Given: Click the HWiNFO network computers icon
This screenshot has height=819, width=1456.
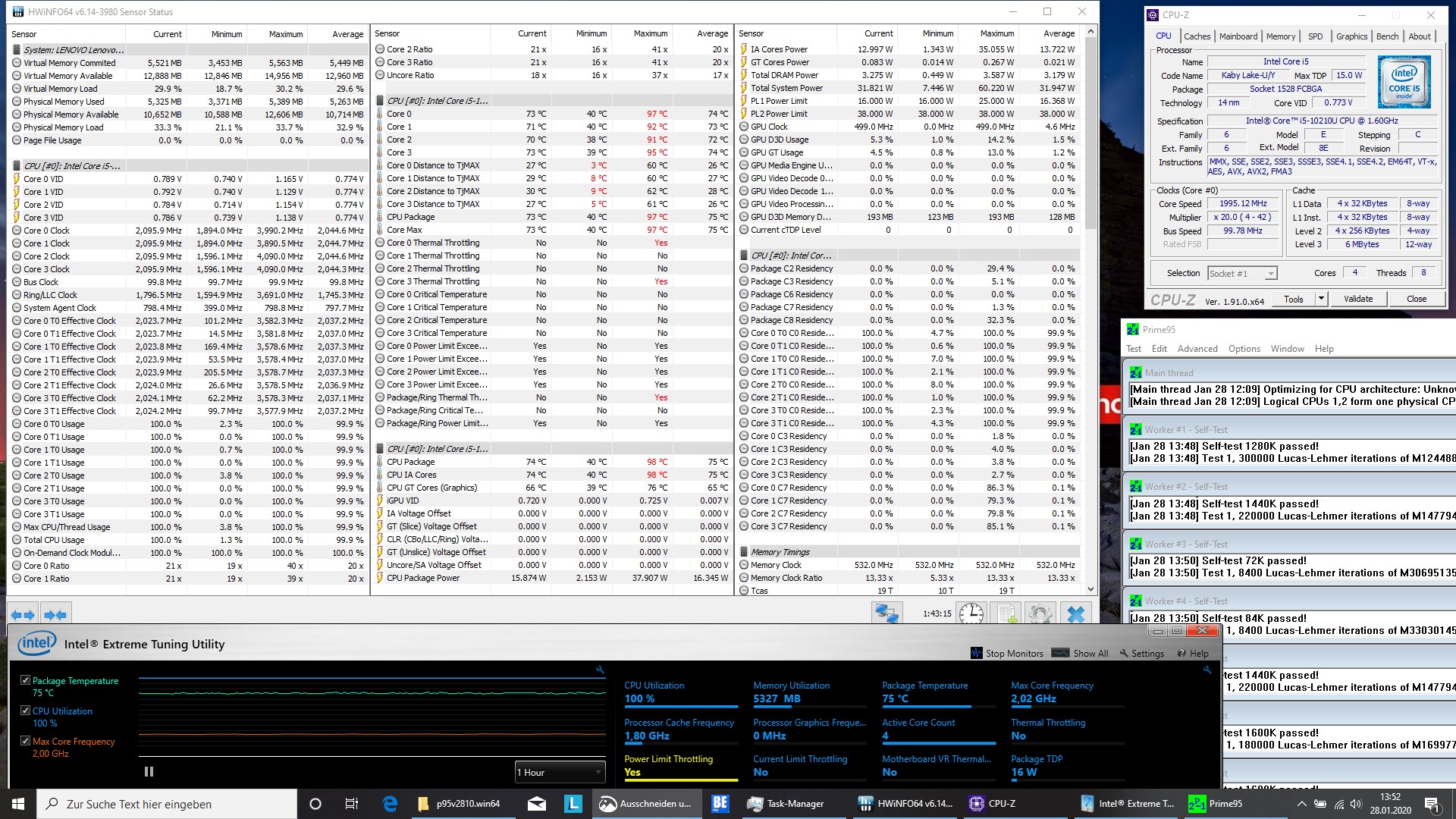Looking at the screenshot, I should coord(886,613).
